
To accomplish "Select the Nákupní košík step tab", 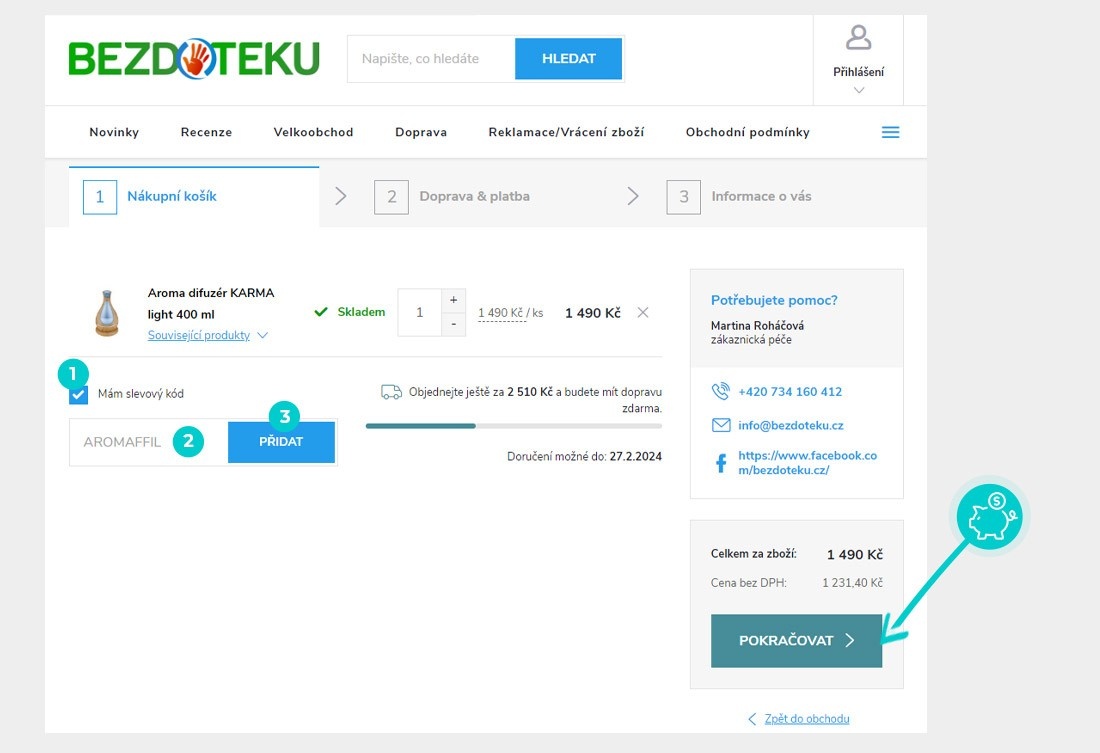I will coord(194,196).
